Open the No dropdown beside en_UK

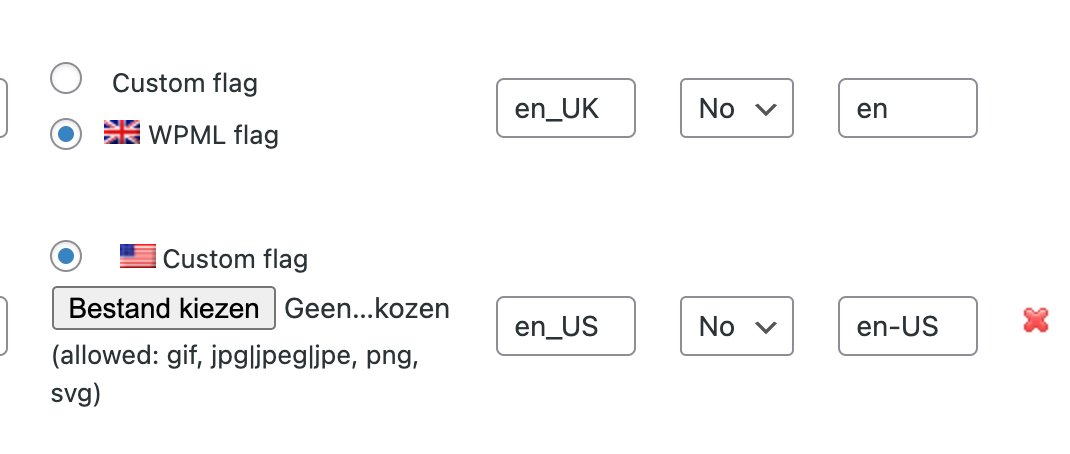point(736,108)
